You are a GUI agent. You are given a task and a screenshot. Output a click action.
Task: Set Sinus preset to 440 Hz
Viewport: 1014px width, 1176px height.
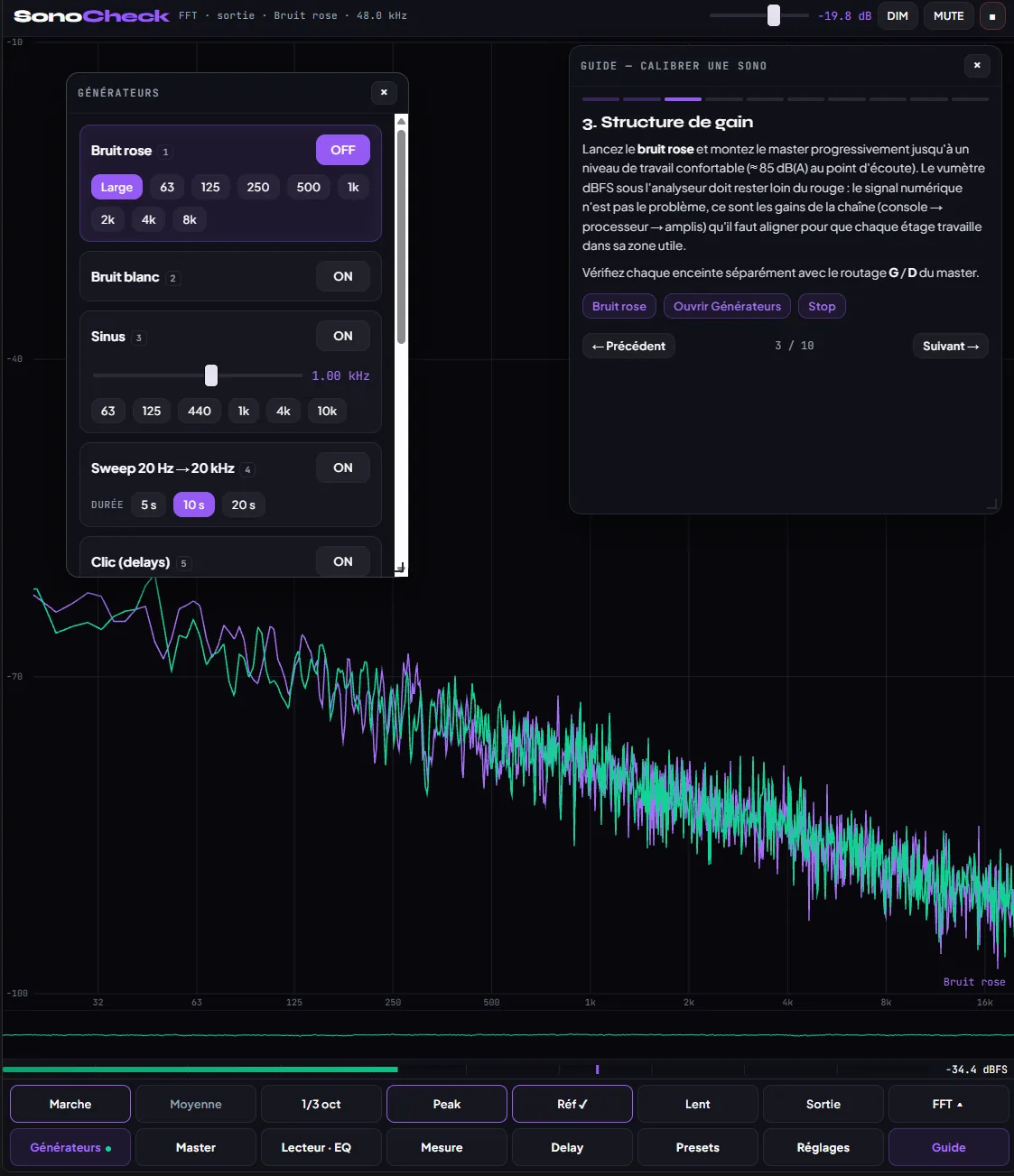[x=200, y=411]
